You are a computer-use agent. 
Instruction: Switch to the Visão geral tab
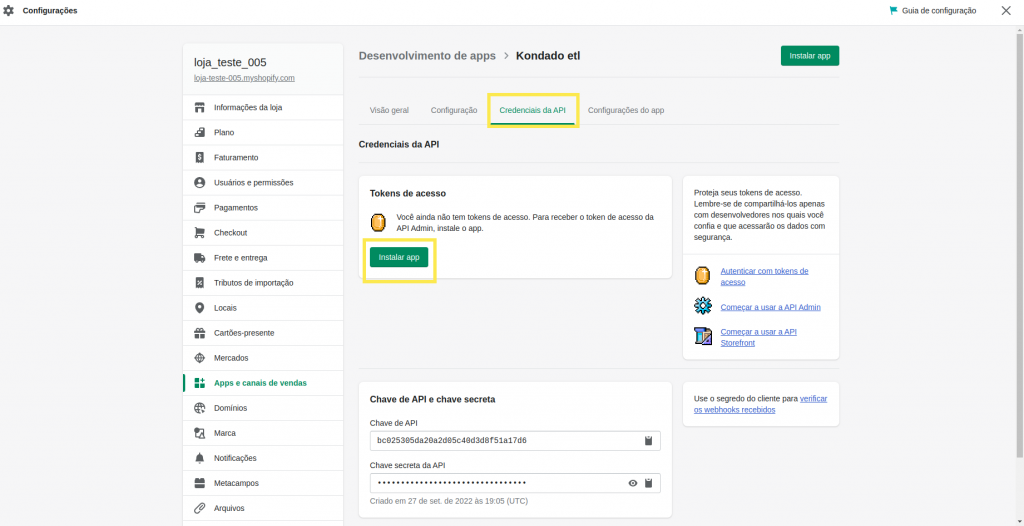pos(389,110)
